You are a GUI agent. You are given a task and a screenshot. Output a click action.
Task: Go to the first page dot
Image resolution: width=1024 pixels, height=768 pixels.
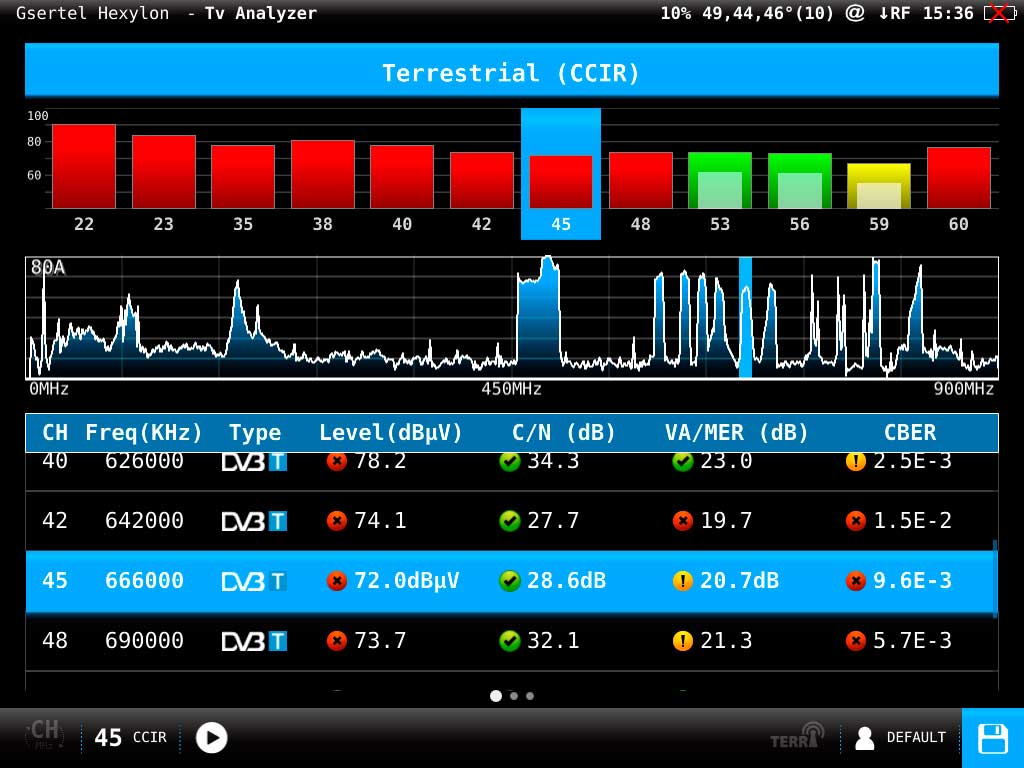[496, 696]
